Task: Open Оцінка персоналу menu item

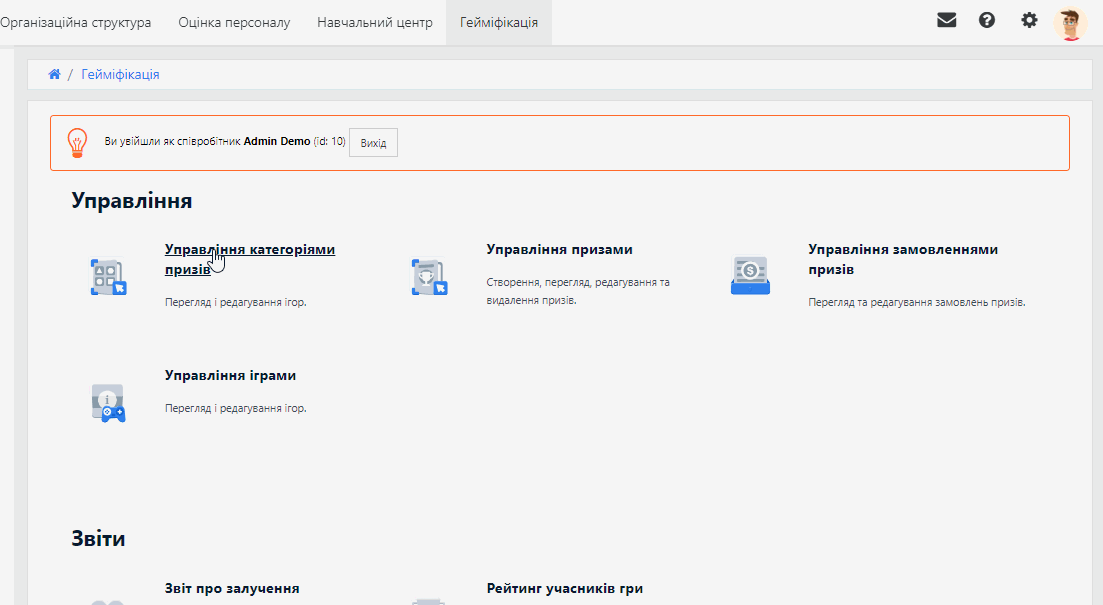Action: (234, 23)
